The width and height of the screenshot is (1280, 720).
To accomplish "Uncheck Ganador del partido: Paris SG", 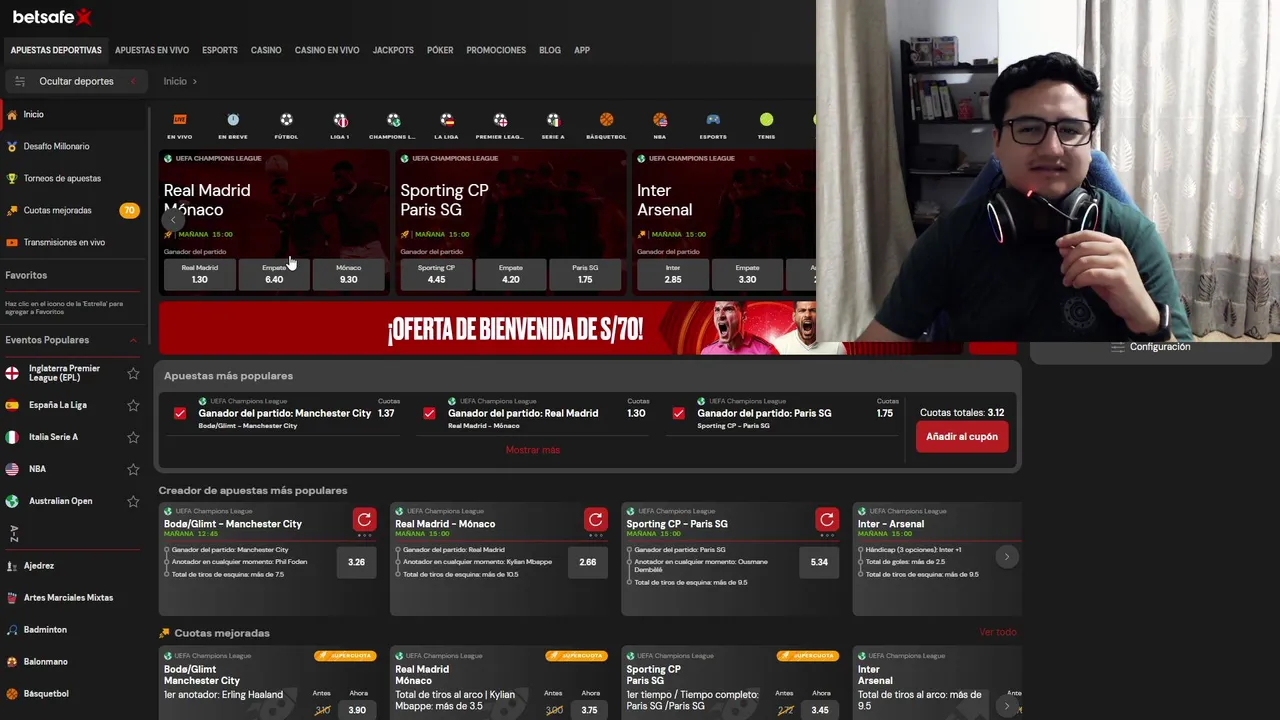I will 679,413.
